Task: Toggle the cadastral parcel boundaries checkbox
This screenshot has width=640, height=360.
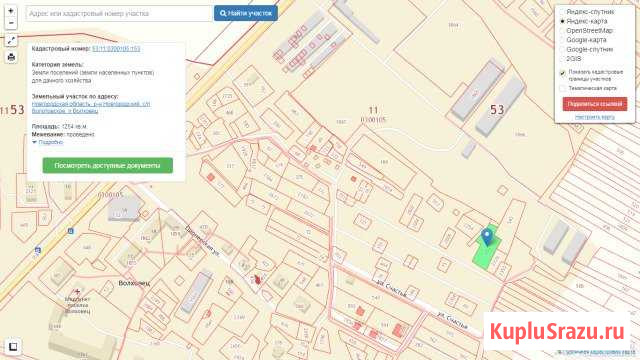Action: tap(562, 73)
